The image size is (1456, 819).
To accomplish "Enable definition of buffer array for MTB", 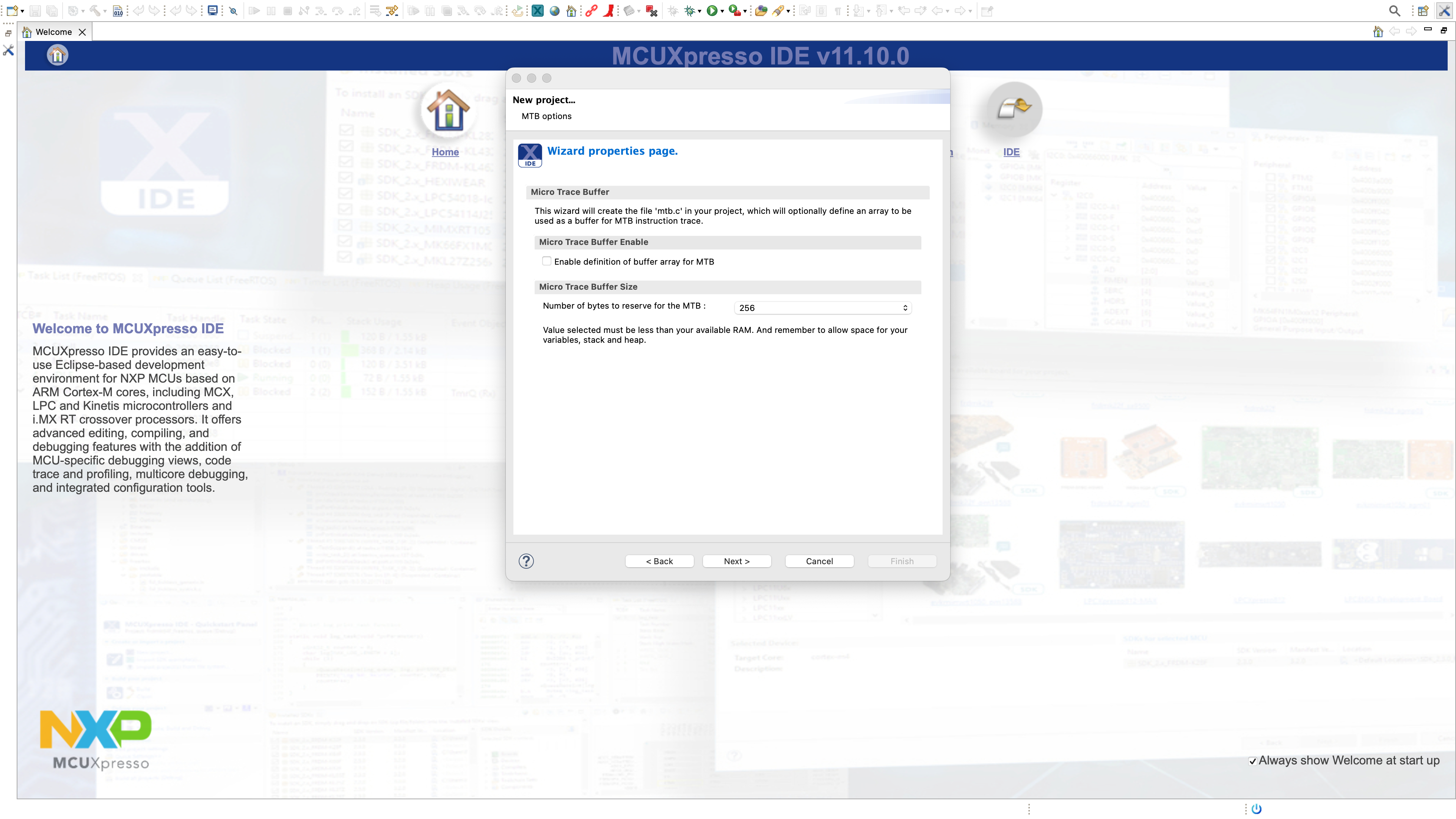I will 546,261.
